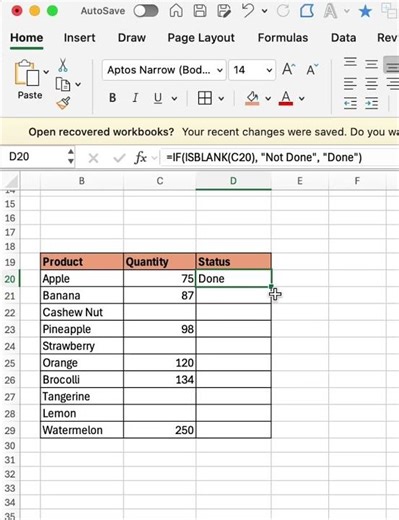Viewport: 399px width, 520px height.
Task: Apply the Fill Color bucket
Action: [252, 98]
